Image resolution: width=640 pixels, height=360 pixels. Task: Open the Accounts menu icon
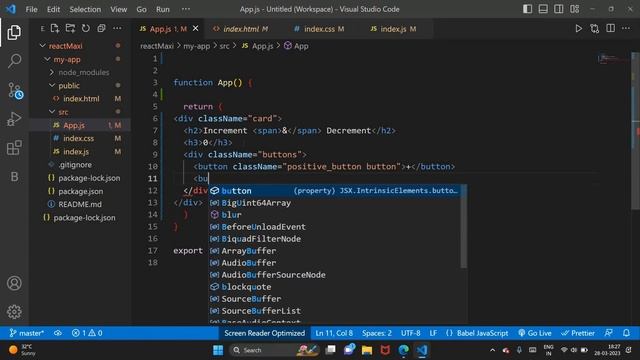click(x=14, y=283)
